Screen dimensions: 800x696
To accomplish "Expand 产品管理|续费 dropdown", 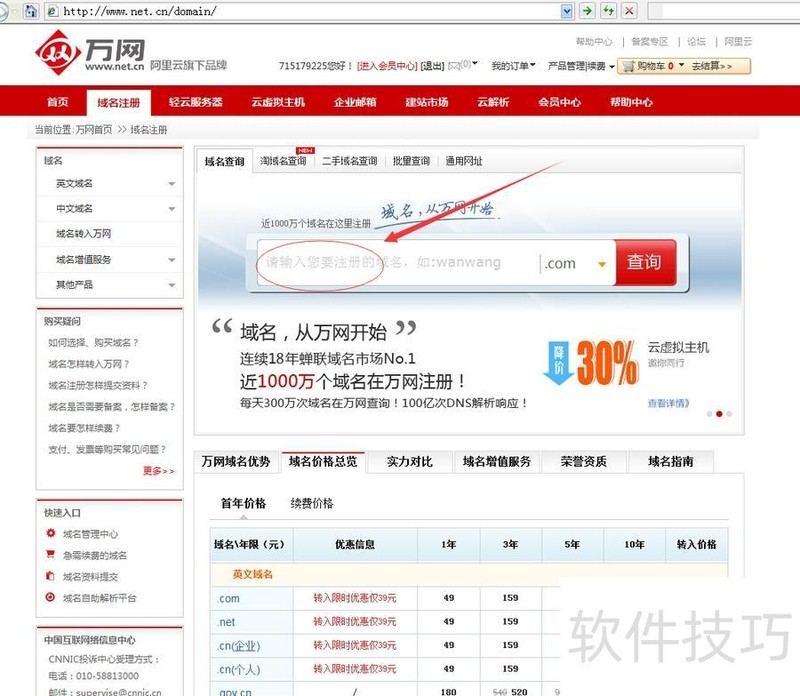I will click(581, 66).
